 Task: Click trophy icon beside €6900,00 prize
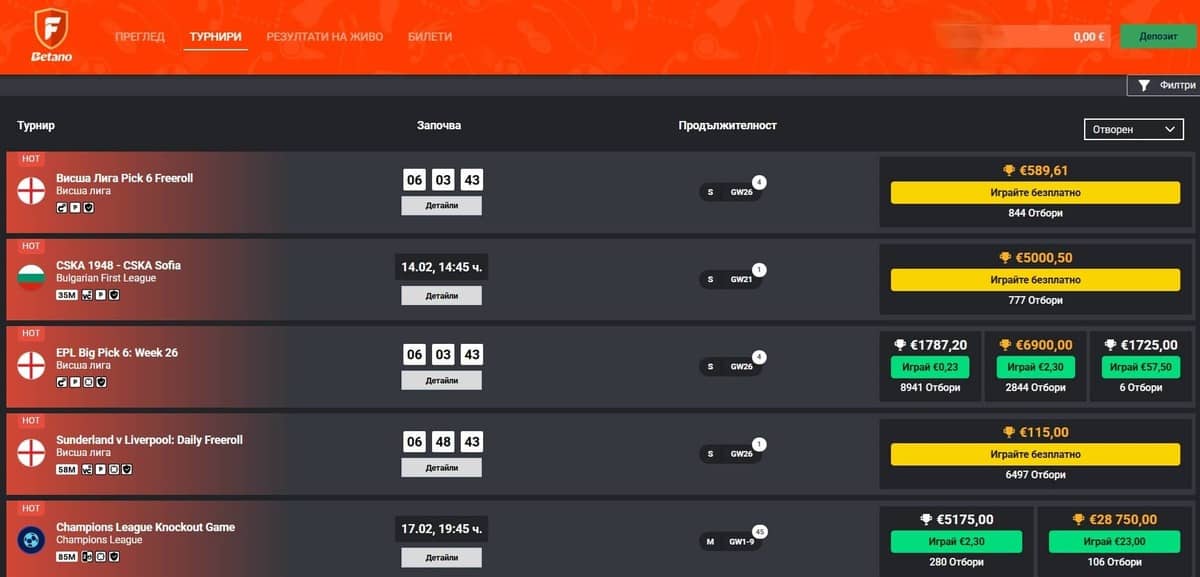pos(1005,345)
